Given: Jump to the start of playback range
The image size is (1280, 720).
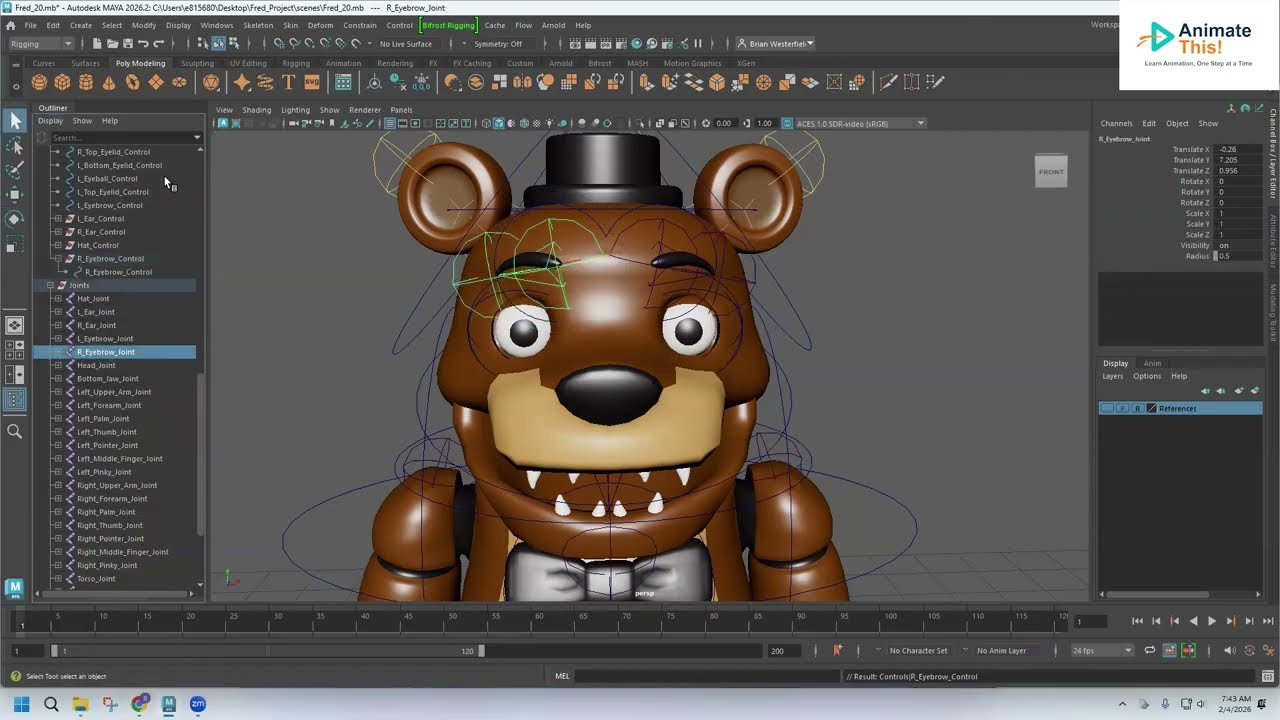Looking at the screenshot, I should (x=1137, y=621).
